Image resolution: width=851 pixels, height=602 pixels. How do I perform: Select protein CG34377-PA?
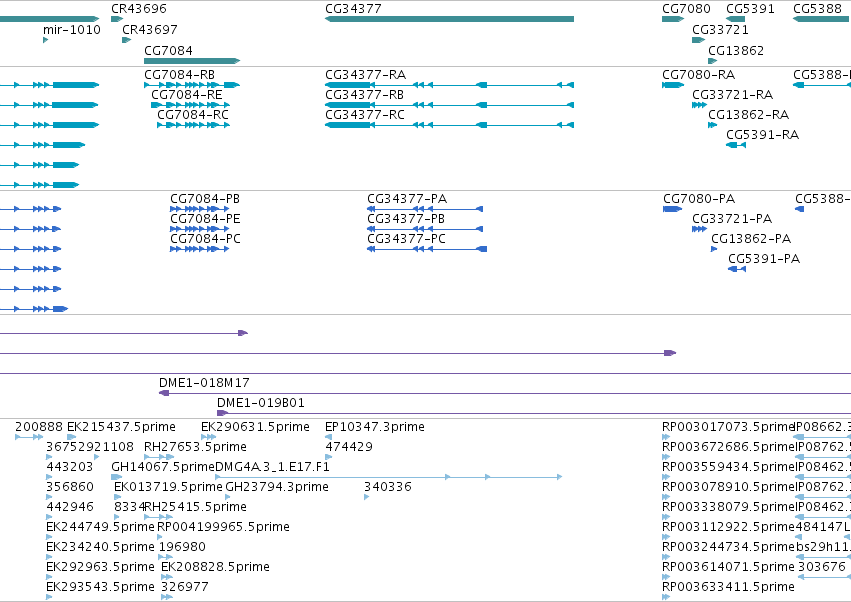coord(425,209)
